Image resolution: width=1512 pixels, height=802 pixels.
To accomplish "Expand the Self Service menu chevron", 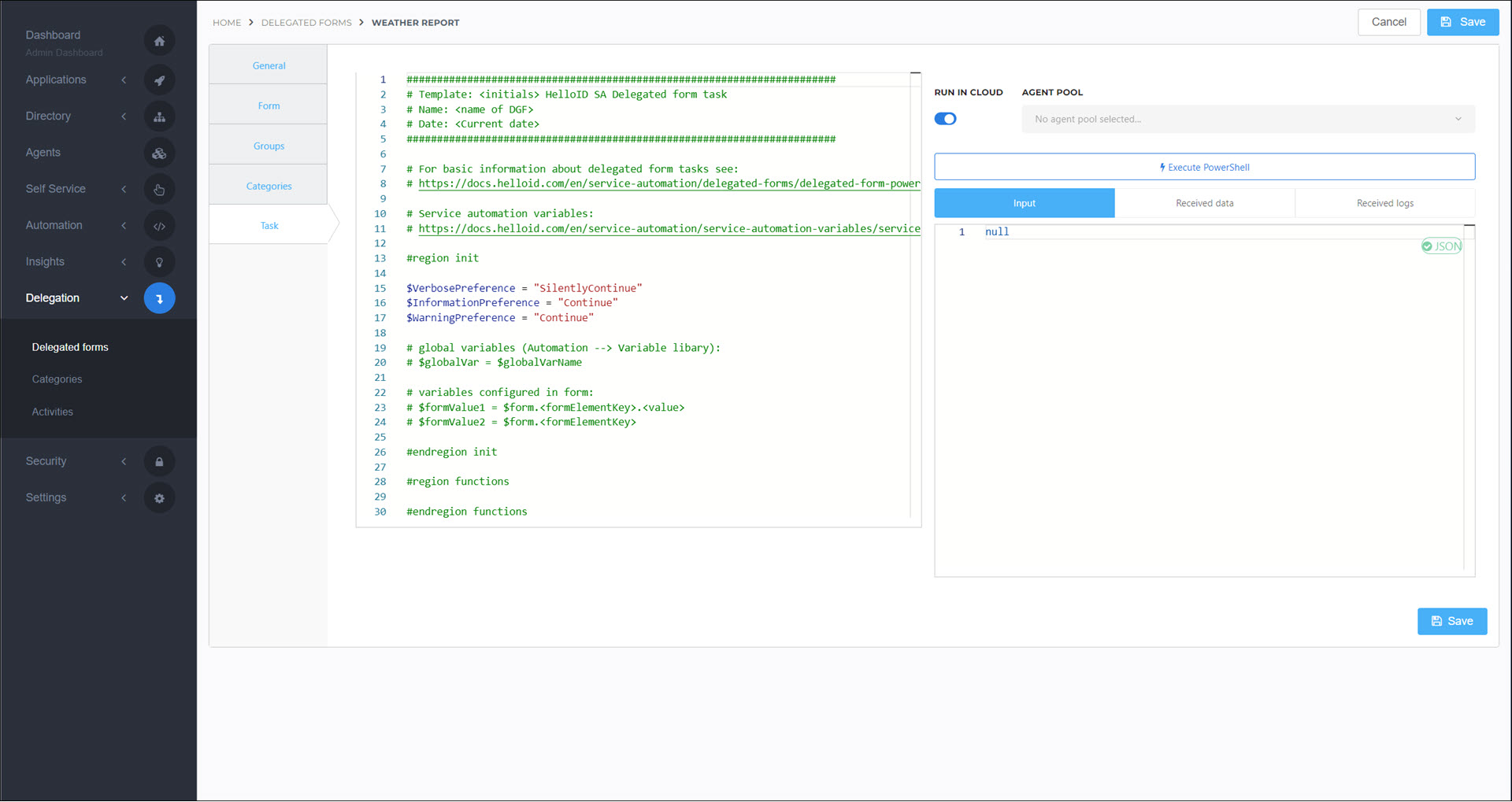I will coord(124,189).
